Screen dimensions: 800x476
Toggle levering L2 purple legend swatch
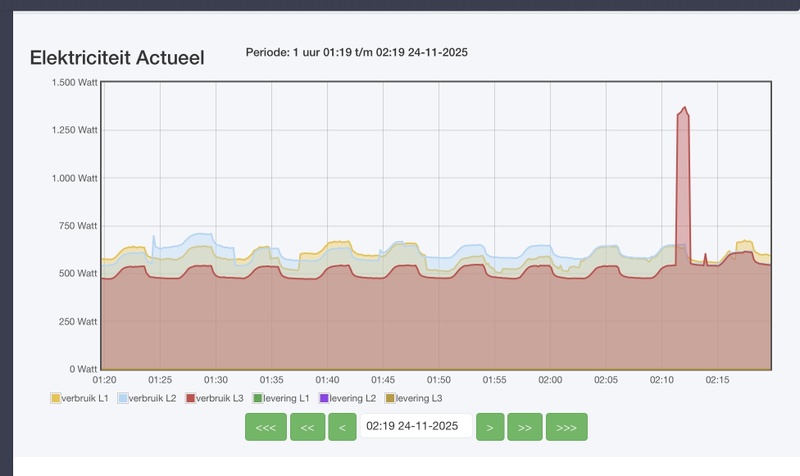click(x=324, y=398)
